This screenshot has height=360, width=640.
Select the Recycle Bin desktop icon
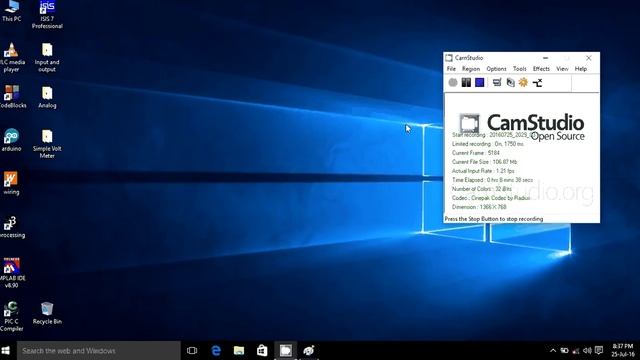(47, 313)
